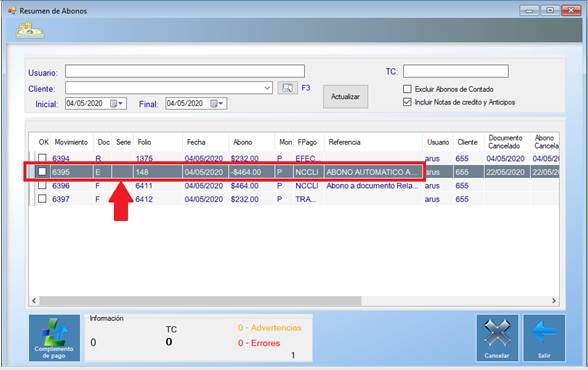This screenshot has height=370, width=588.
Task: Open the Inicial date calendar picker
Action: pyautogui.click(x=117, y=103)
